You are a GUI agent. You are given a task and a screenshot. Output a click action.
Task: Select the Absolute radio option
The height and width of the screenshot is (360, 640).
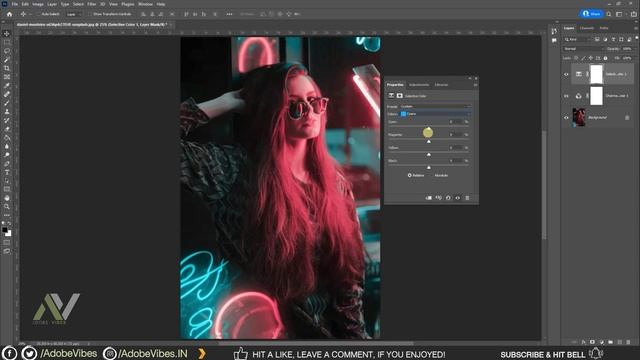tap(432, 176)
